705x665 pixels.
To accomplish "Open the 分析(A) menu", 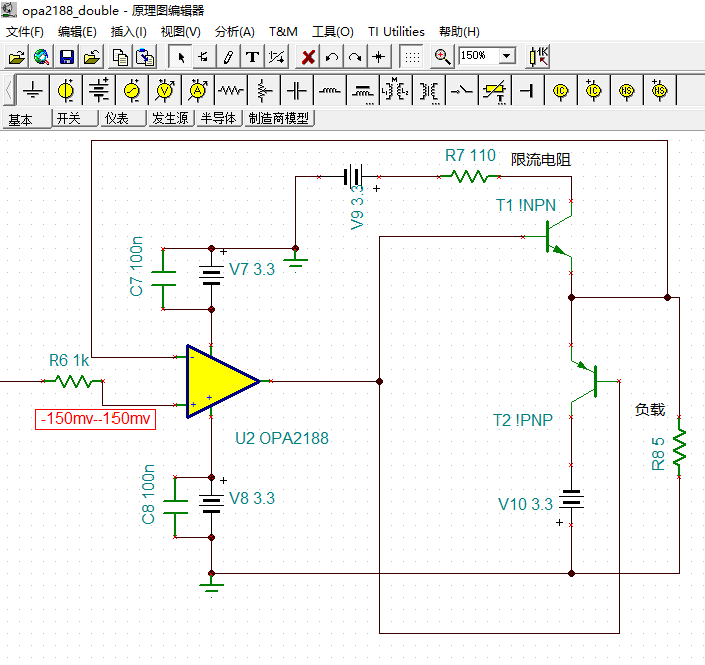I will pos(234,31).
